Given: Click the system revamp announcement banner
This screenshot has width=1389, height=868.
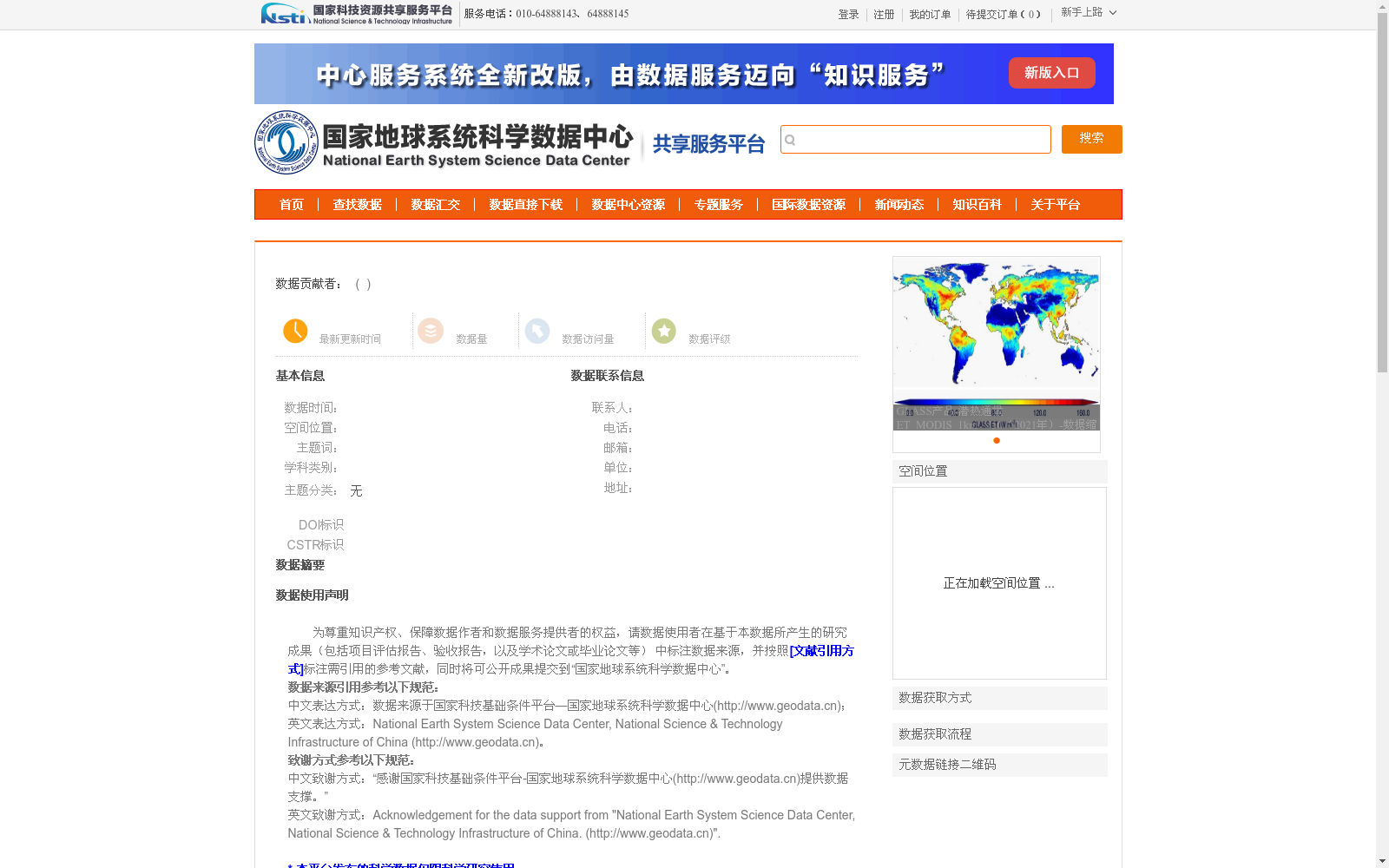Looking at the screenshot, I should tap(684, 74).
